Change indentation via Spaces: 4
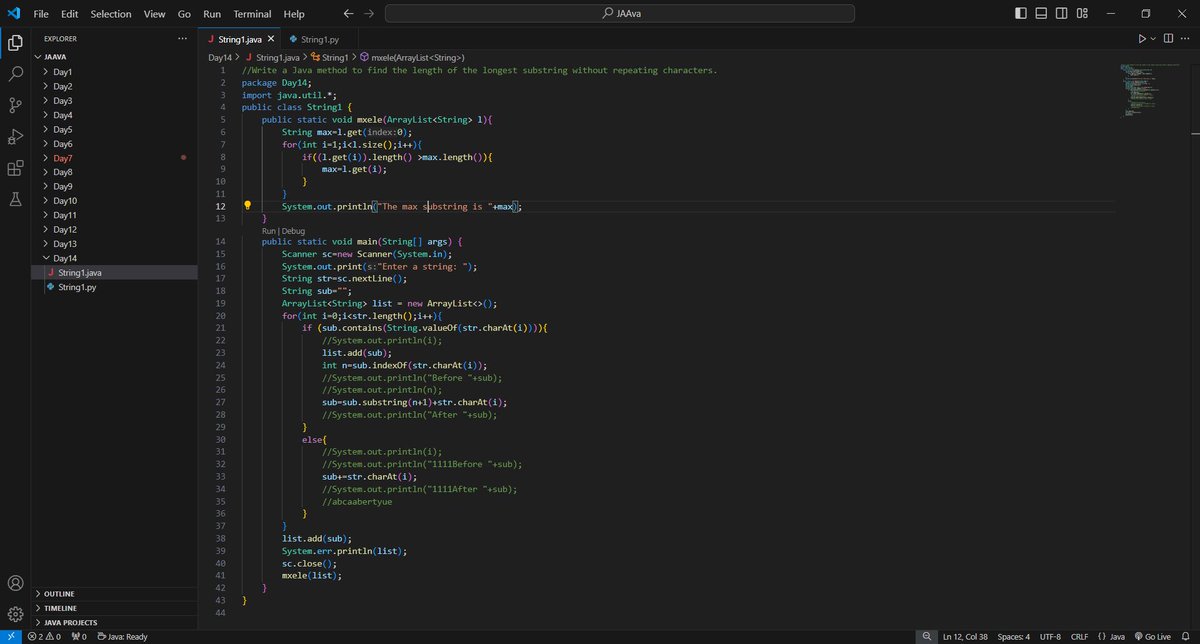Viewport: 1200px width, 644px height. point(1014,636)
